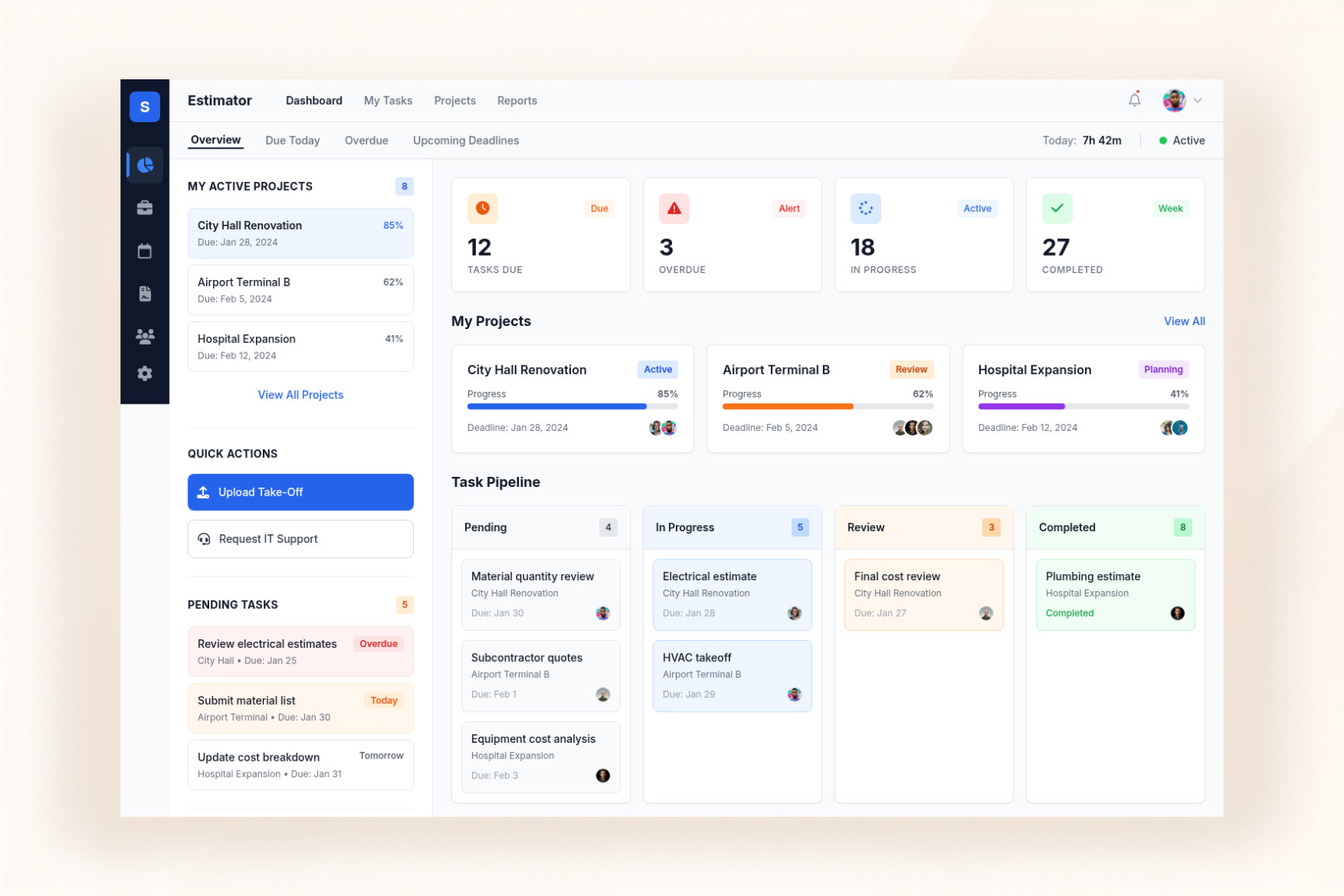This screenshot has height=896, width=1344.
Task: Click assignee avatar on Material quantity review
Action: point(603,614)
